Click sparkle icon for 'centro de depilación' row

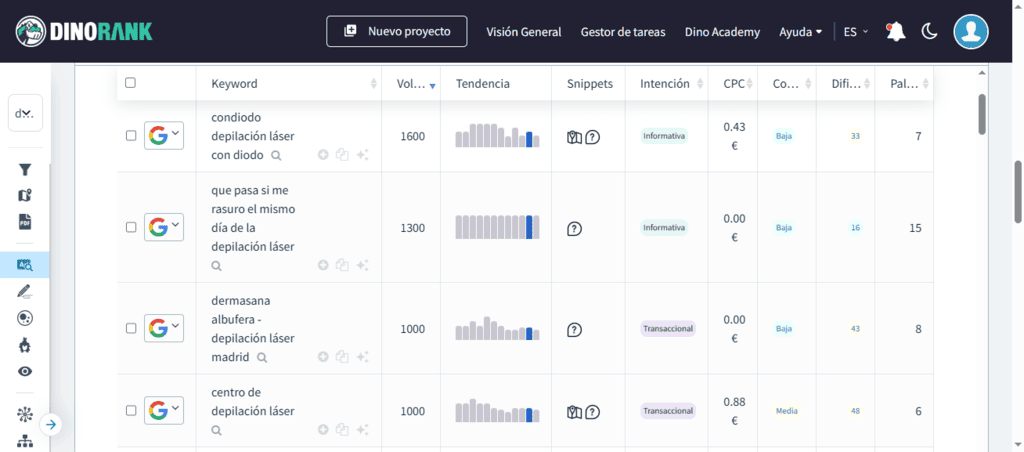pos(362,429)
